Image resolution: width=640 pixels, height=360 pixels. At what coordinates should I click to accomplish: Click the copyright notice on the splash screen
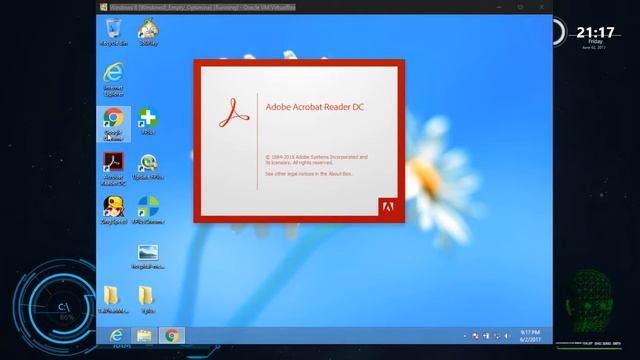click(317, 160)
